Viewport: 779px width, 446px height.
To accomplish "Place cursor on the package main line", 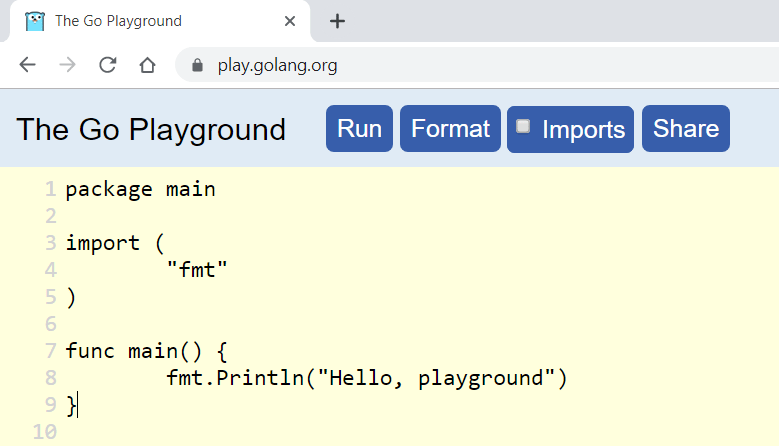I will pyautogui.click(x=140, y=189).
